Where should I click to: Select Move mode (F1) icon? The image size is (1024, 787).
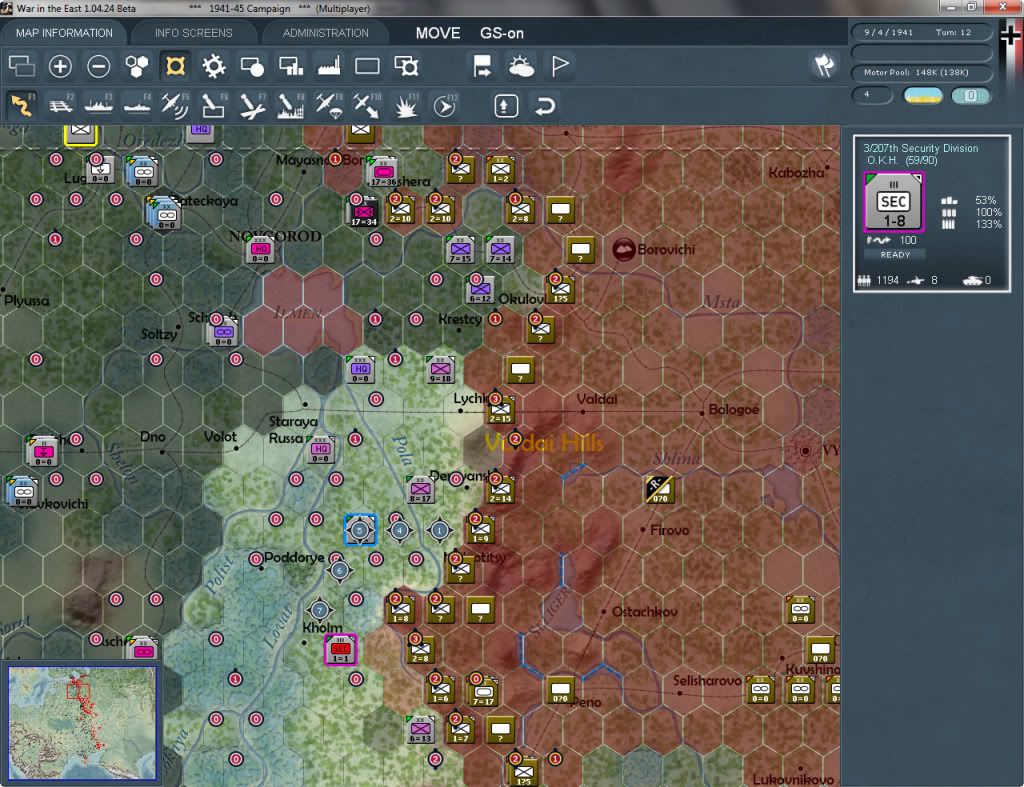click(x=22, y=105)
